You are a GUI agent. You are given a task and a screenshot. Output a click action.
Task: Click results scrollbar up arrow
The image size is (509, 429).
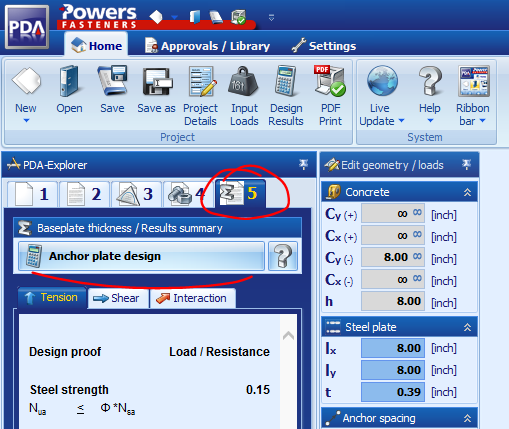coord(288,335)
